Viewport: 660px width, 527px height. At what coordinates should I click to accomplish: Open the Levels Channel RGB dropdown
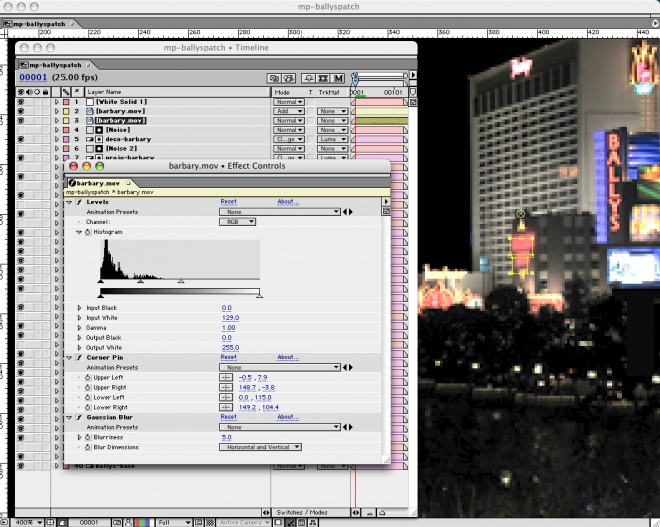coord(237,222)
